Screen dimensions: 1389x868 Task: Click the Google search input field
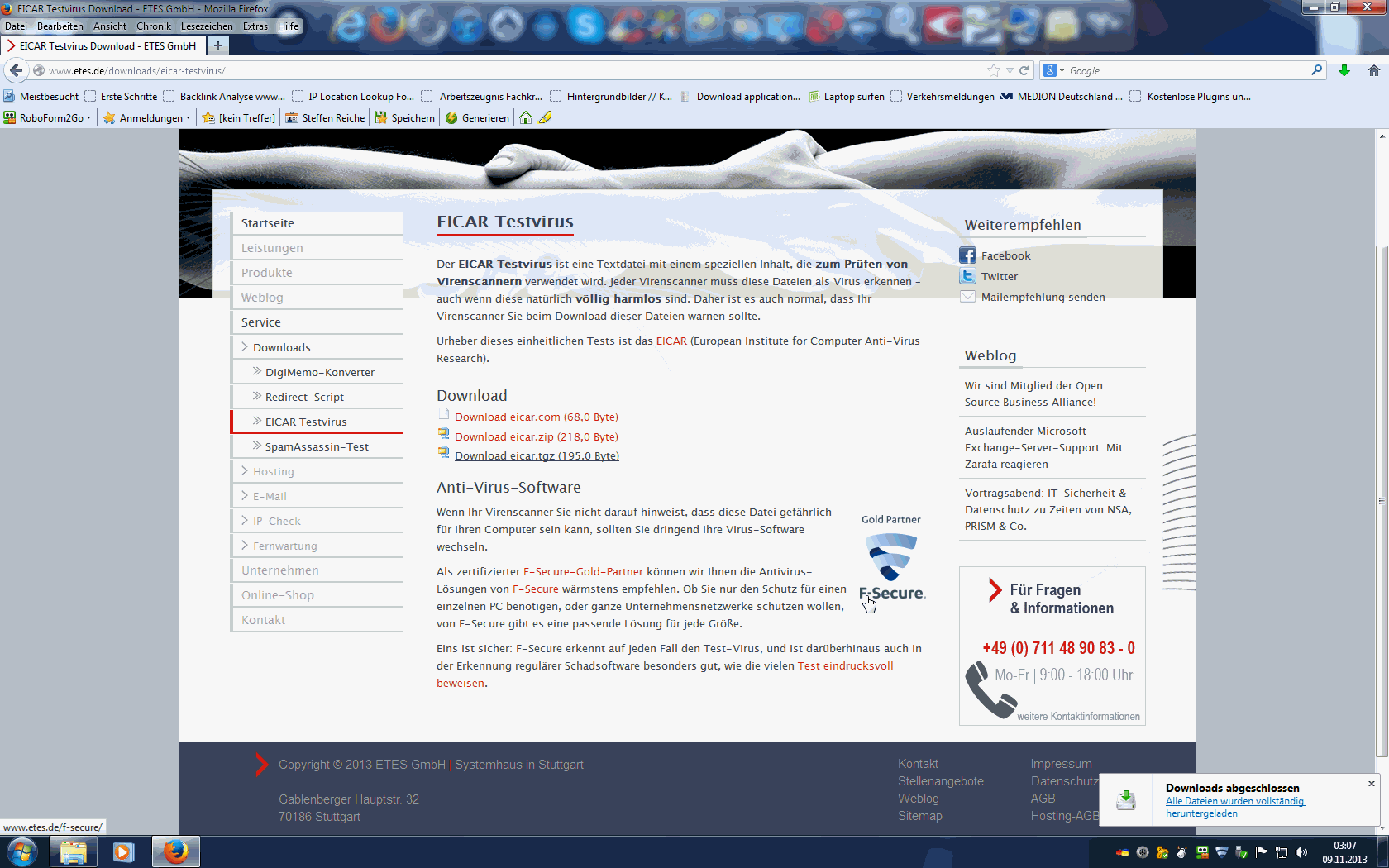point(1186,71)
